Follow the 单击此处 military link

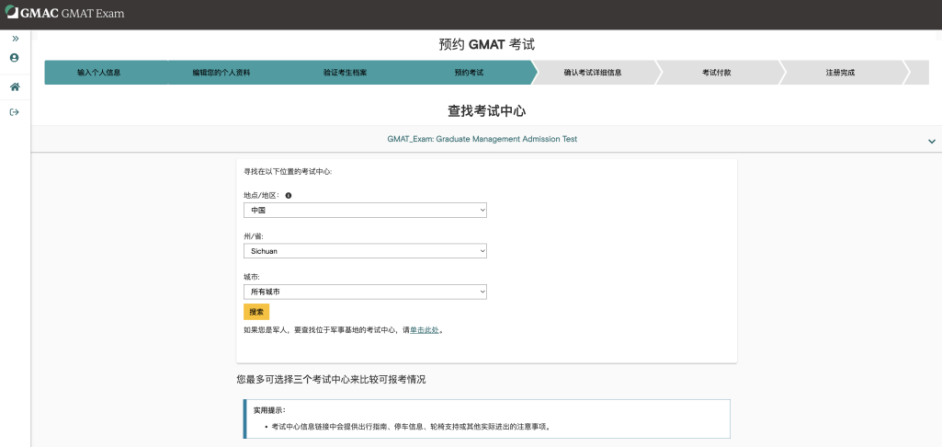(425, 330)
